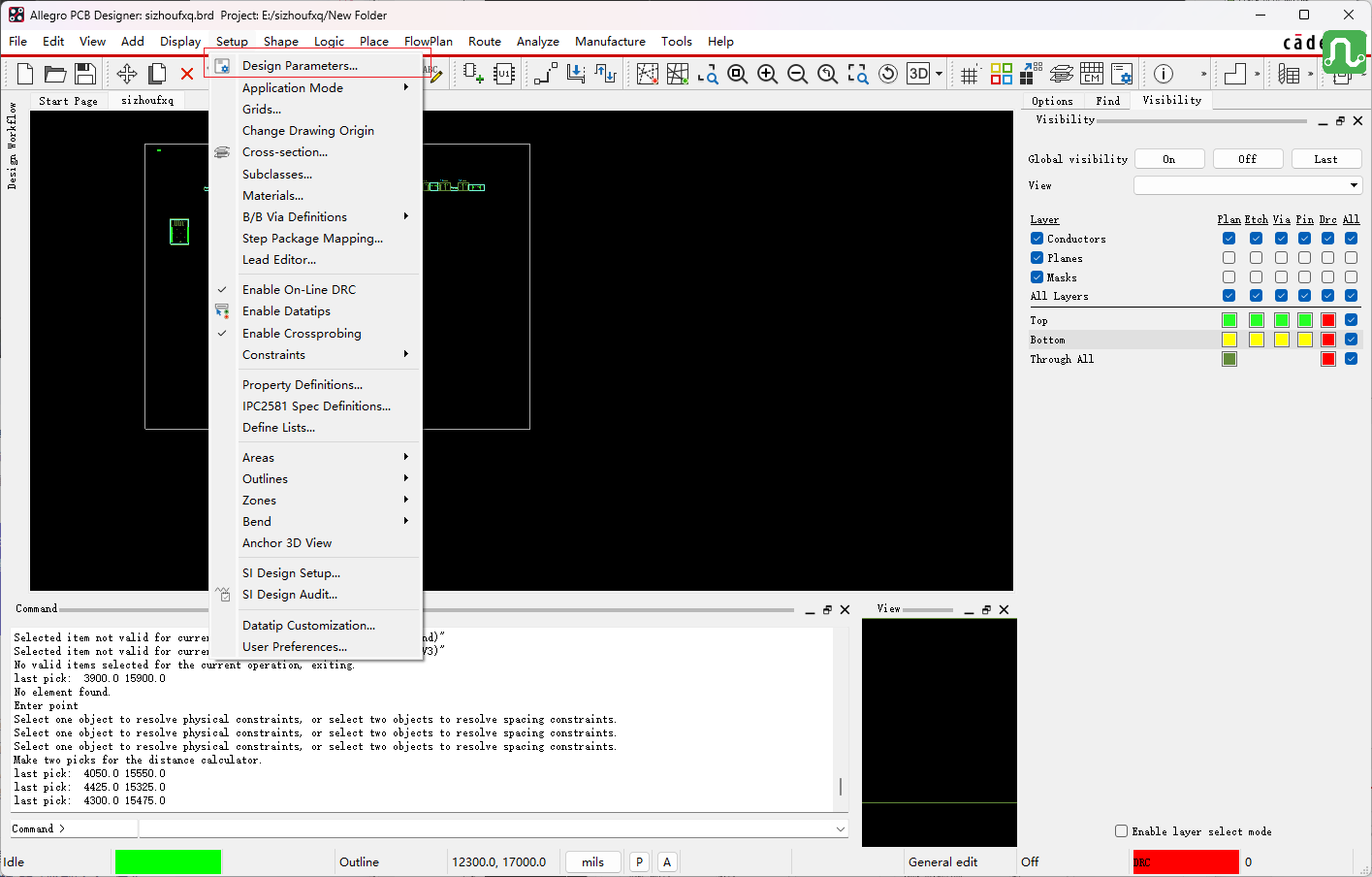Toggle the Masks layer checkbox
The image size is (1372, 877).
tap(1037, 277)
